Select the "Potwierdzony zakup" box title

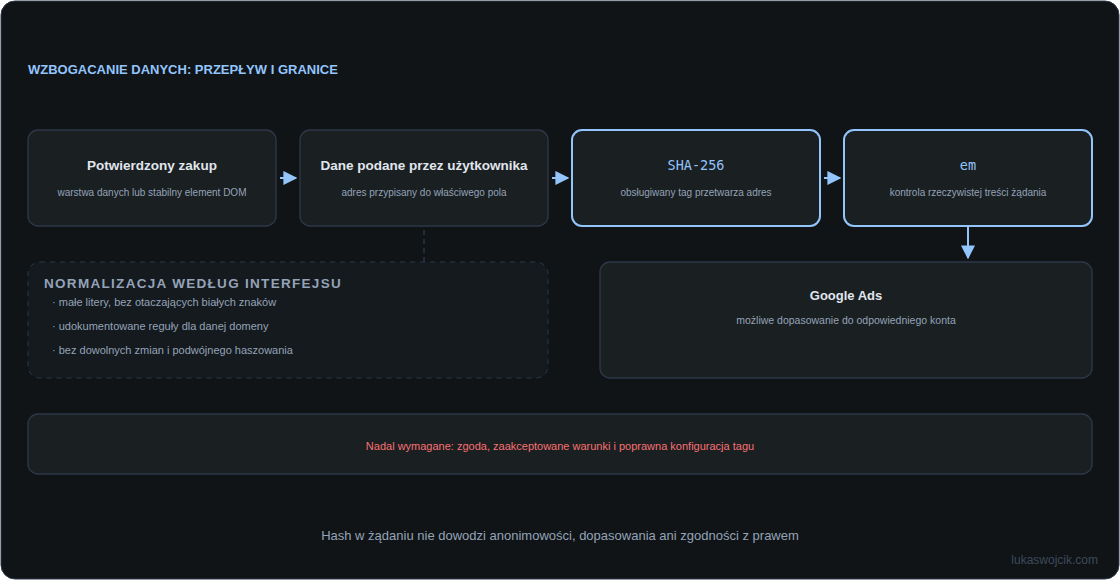click(152, 166)
